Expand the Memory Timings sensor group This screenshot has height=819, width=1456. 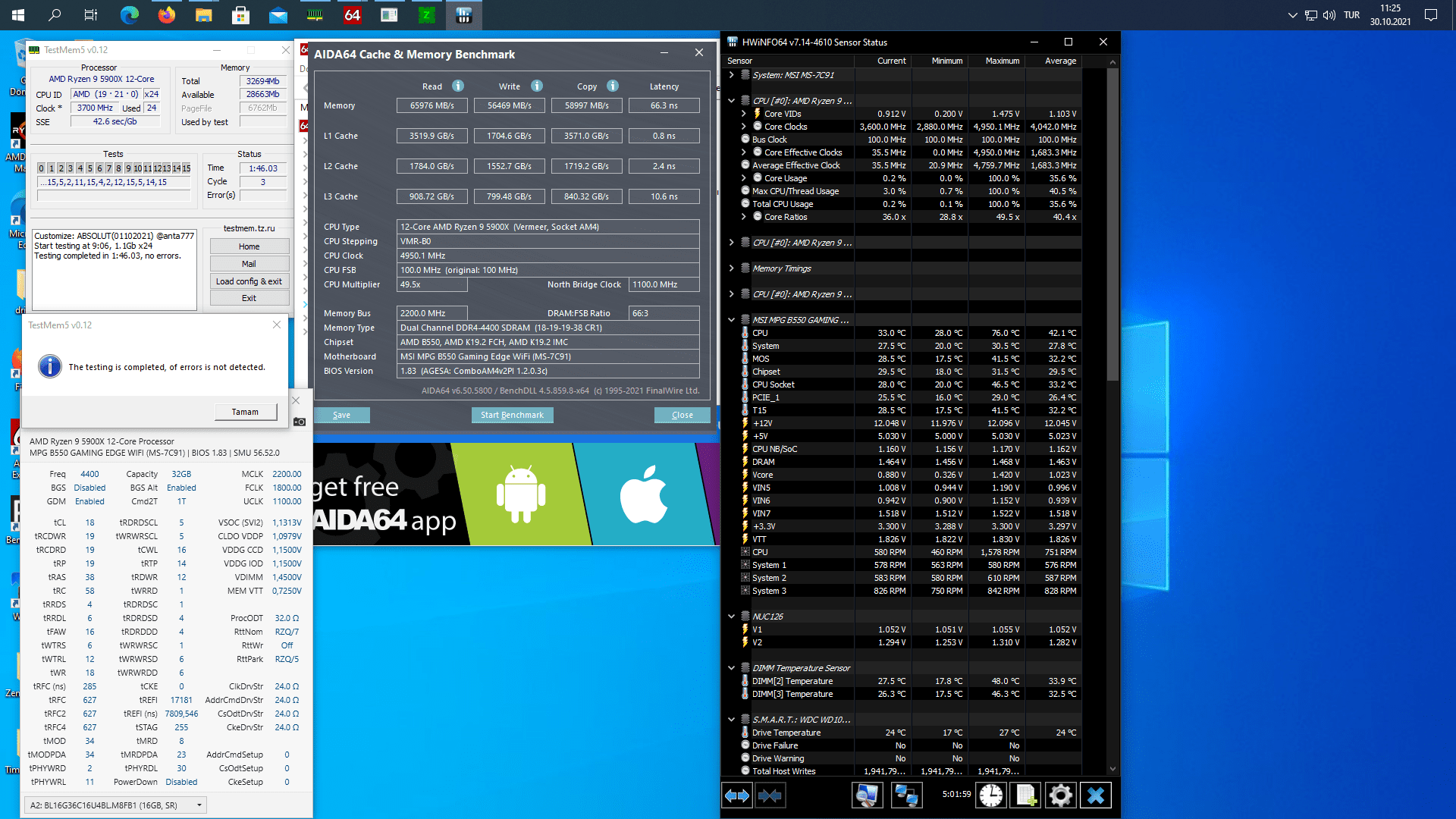click(731, 268)
